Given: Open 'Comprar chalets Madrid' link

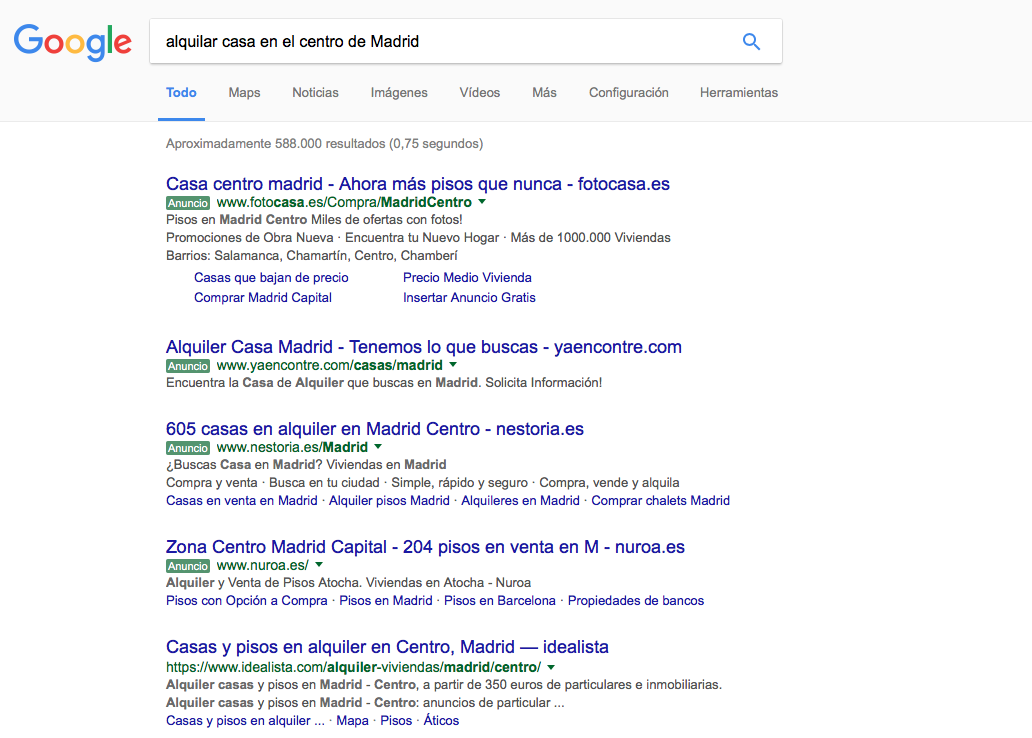Looking at the screenshot, I should pos(660,500).
